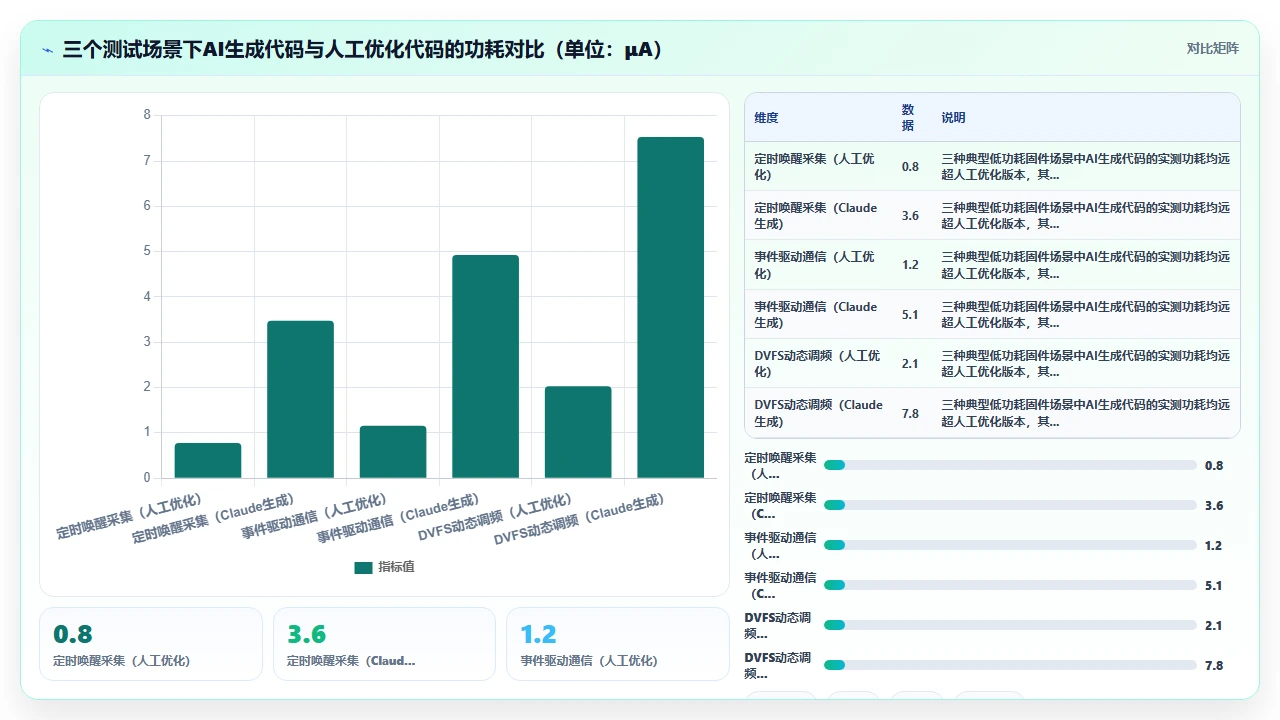Select table cell DVFS动态调频（Claude生成）
The width and height of the screenshot is (1280, 720).
click(816, 413)
